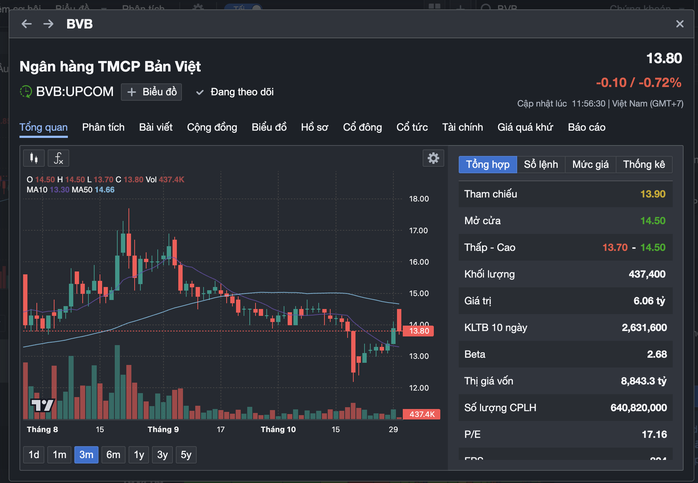Select the 6m time range
Screen dimensions: 698x483
coord(113,455)
